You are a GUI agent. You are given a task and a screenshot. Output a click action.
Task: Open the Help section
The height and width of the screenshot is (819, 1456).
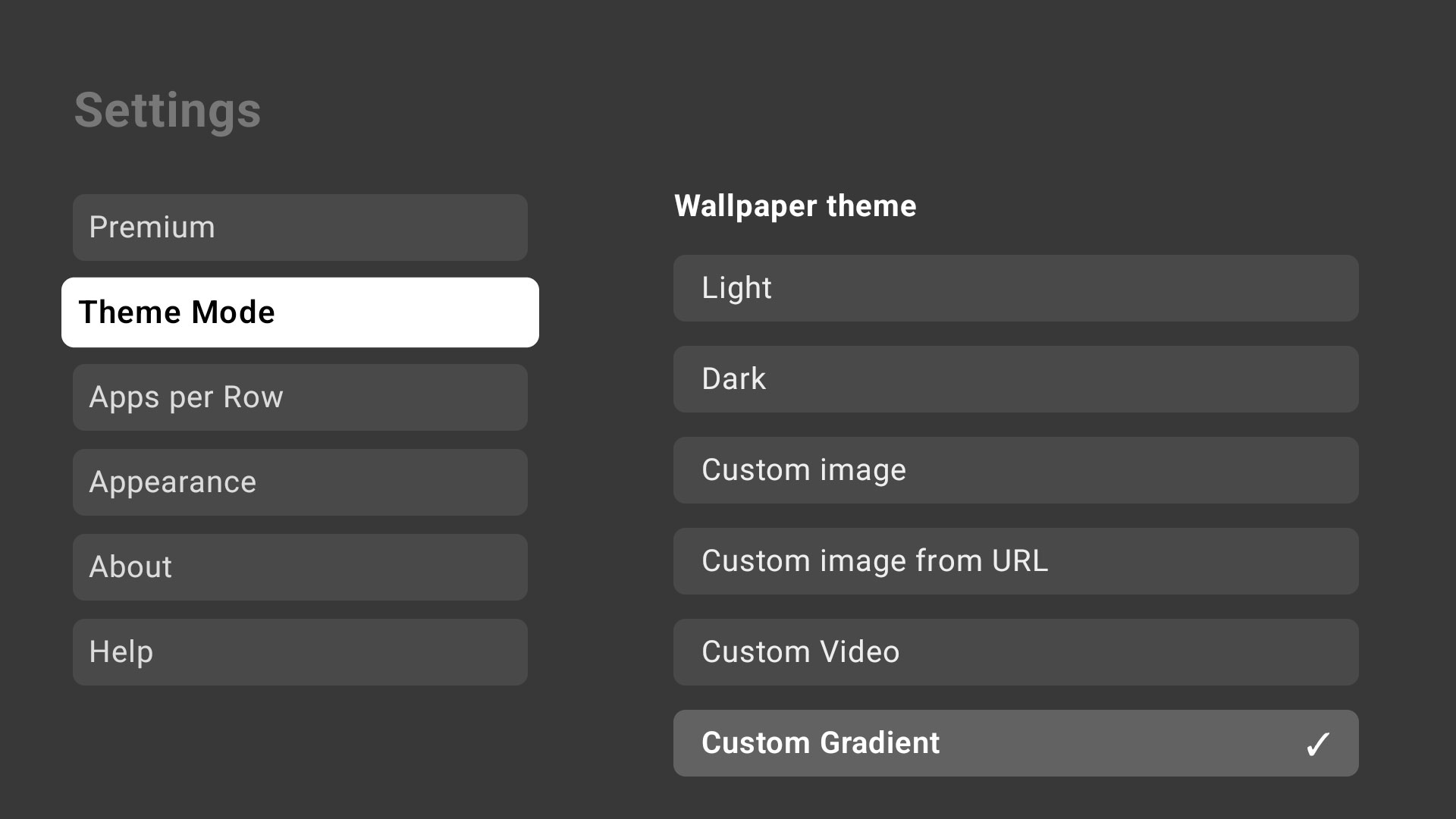tap(300, 652)
